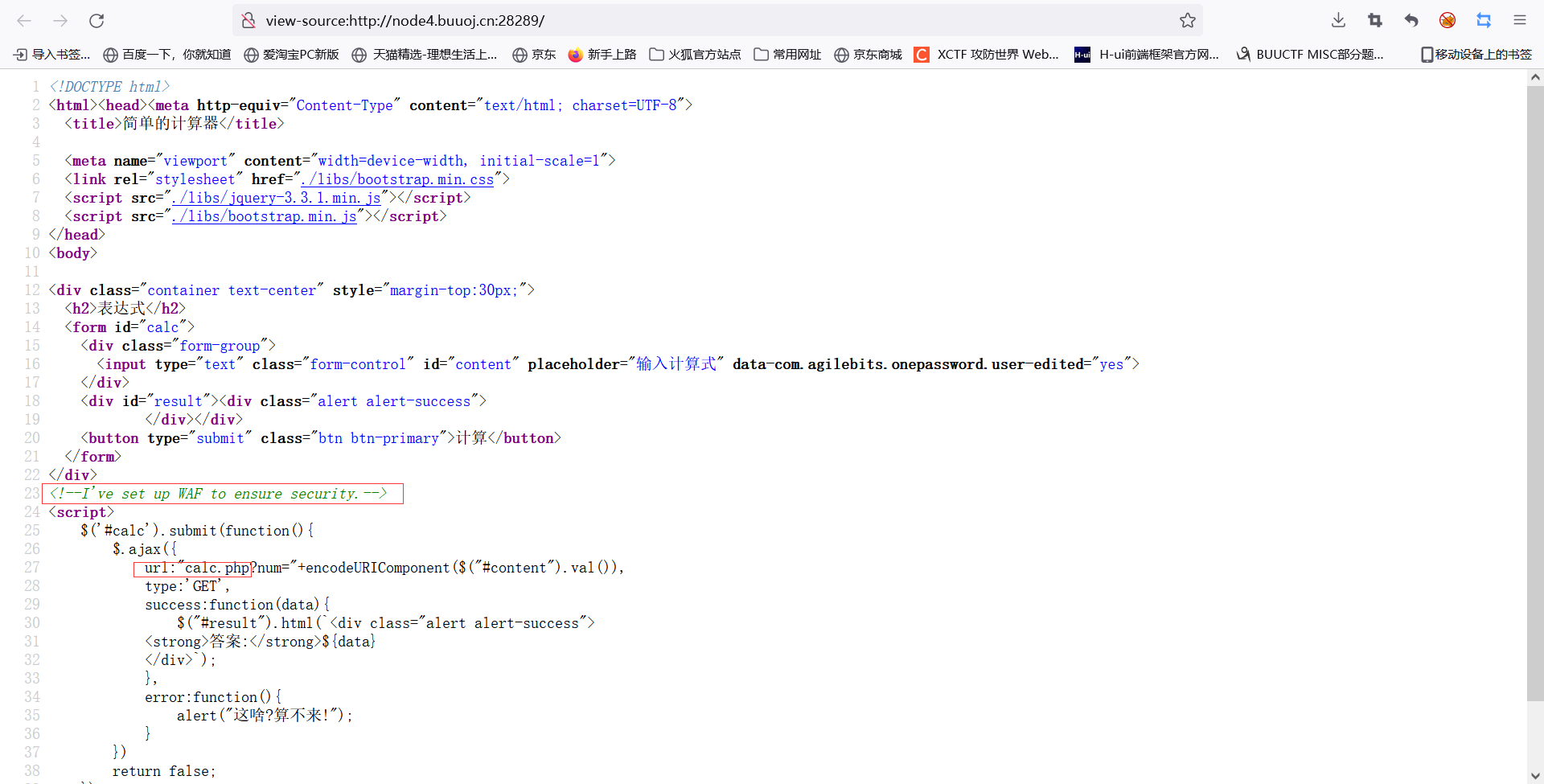Bookmark this page with the star icon
The image size is (1544, 784).
click(x=1188, y=21)
